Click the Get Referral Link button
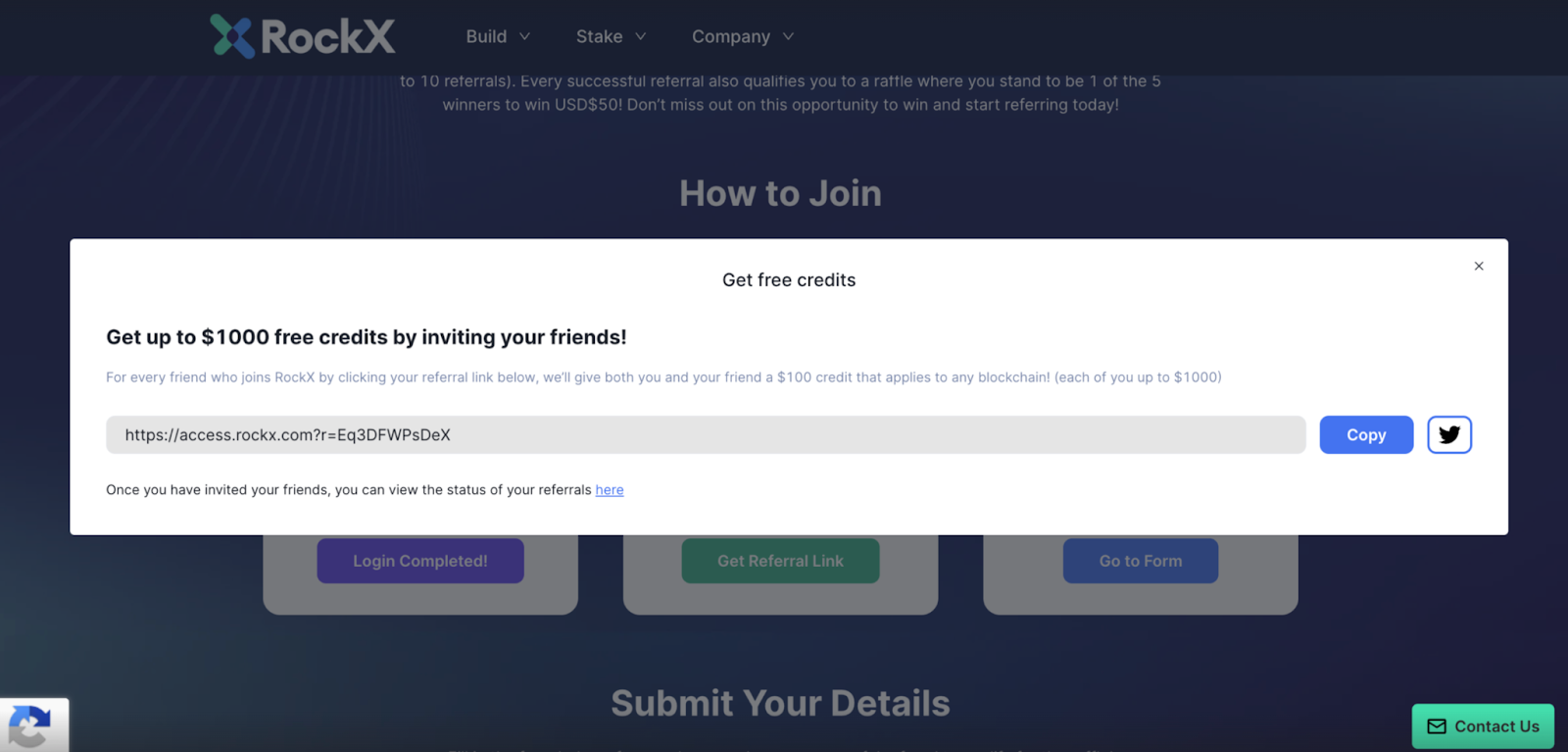 (779, 560)
